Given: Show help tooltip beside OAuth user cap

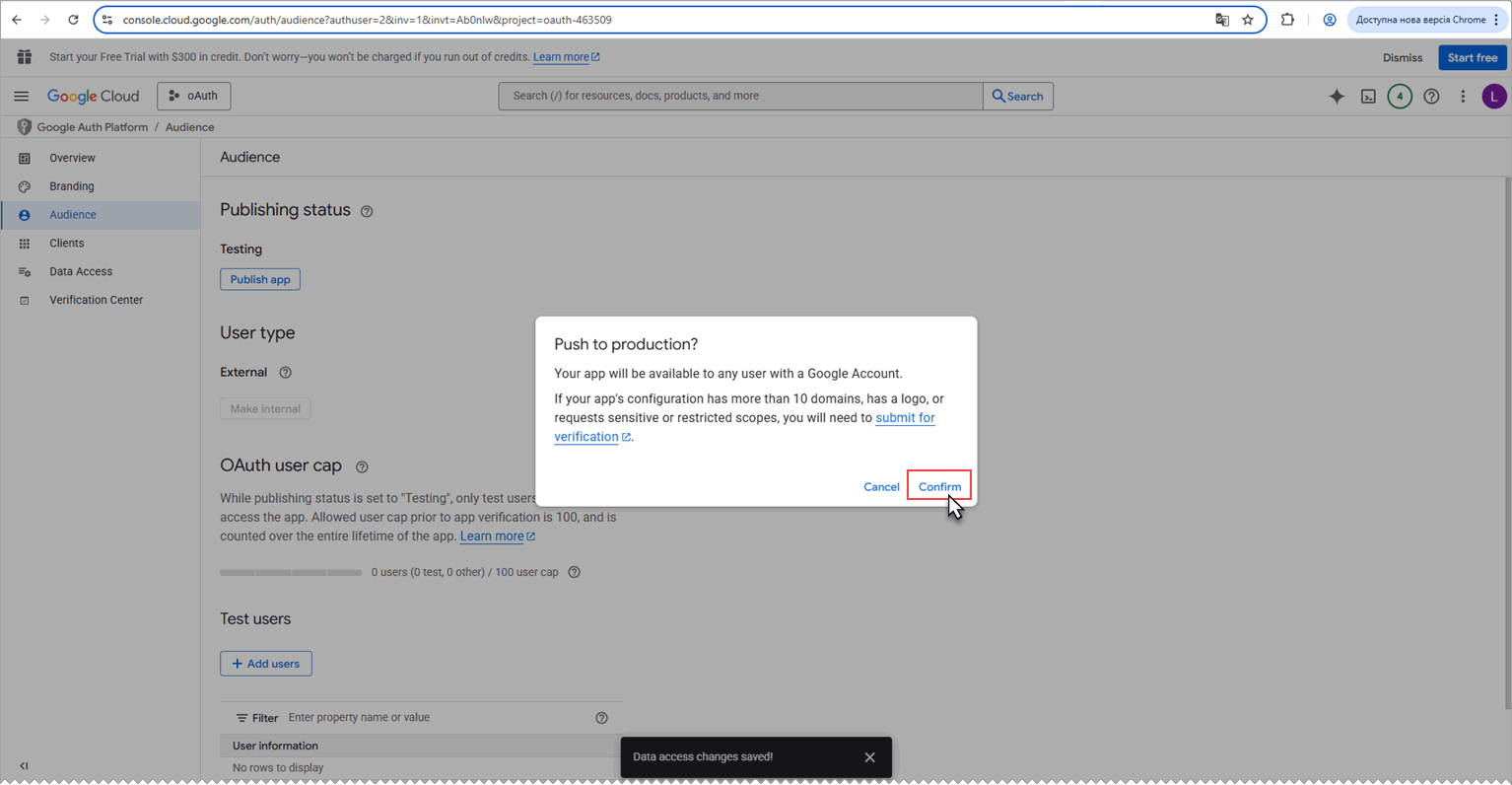Looking at the screenshot, I should click(362, 466).
